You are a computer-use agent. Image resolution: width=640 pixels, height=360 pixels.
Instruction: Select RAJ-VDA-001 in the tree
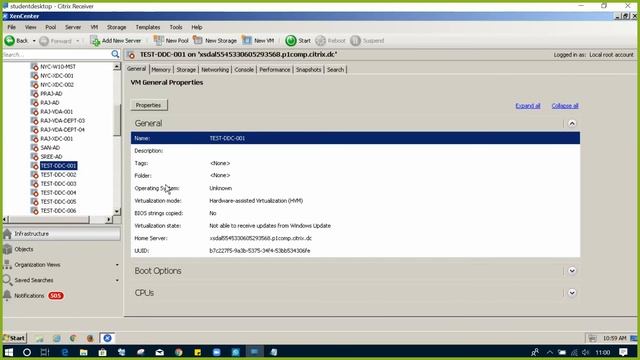pos(56,111)
